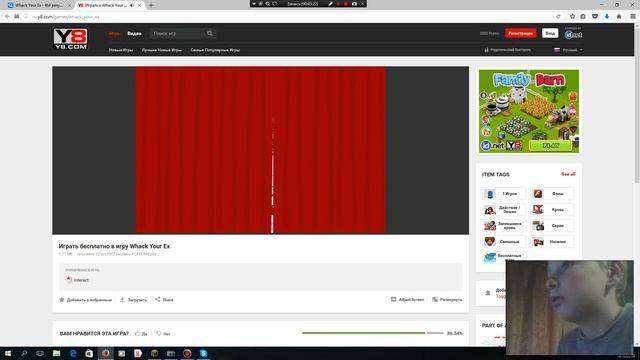
Task: Click the search magnifier icon
Action: pos(209,33)
